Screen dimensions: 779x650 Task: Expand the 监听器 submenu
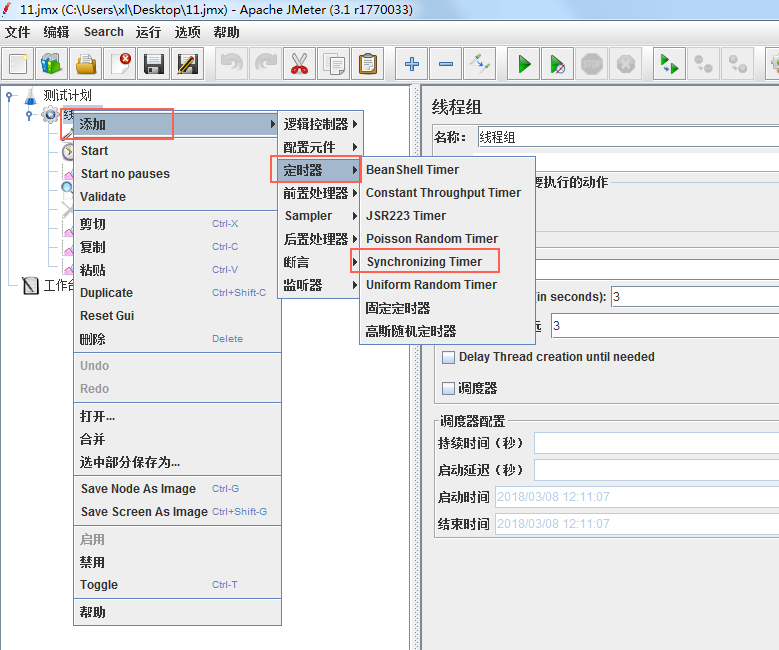(x=320, y=285)
